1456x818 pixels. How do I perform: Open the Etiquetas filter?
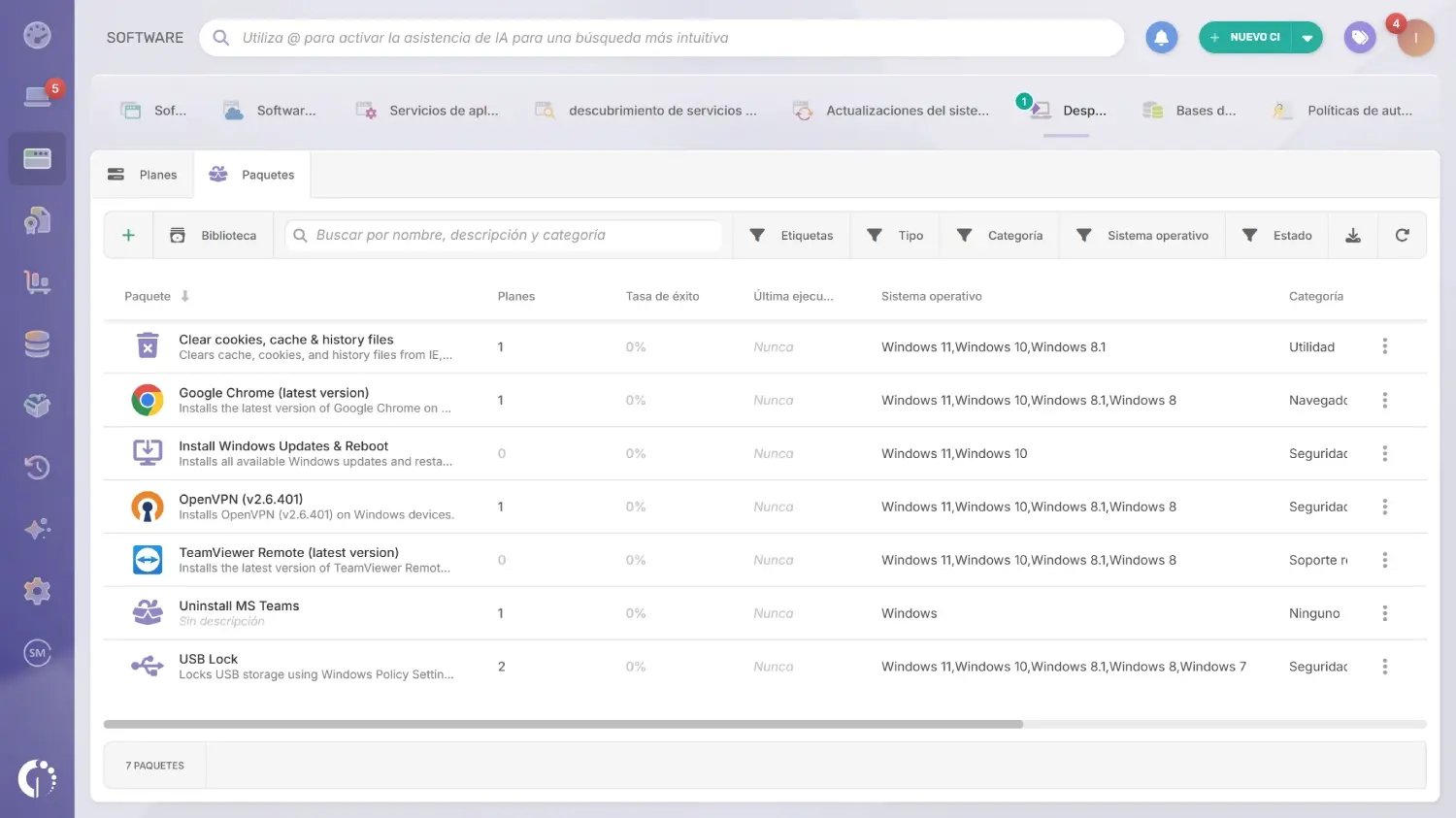coord(791,235)
